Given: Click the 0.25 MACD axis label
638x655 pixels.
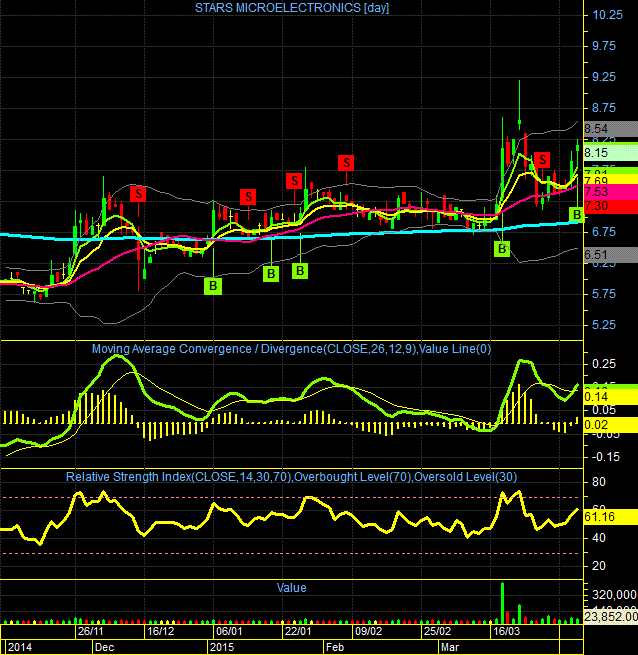Looking at the screenshot, I should pyautogui.click(x=604, y=364).
